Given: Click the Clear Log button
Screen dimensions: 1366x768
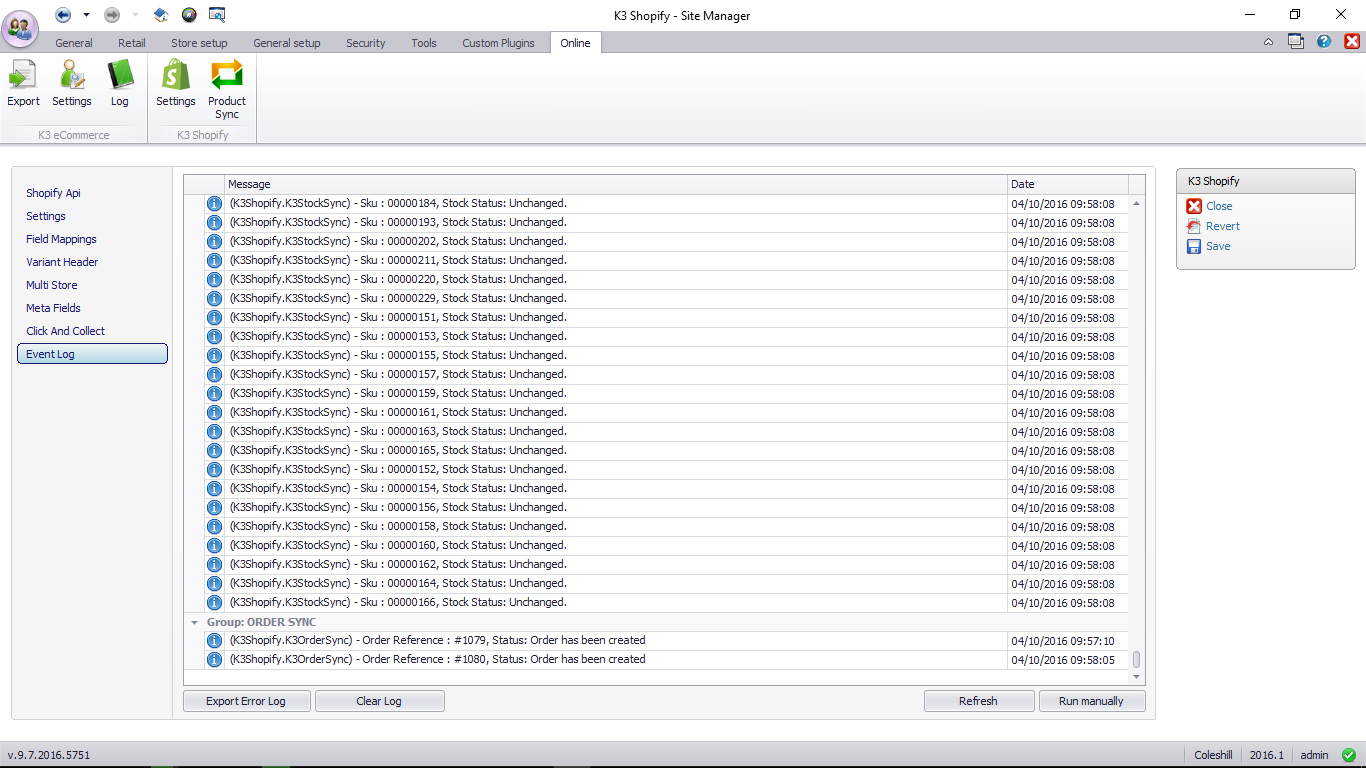Looking at the screenshot, I should pyautogui.click(x=379, y=701).
